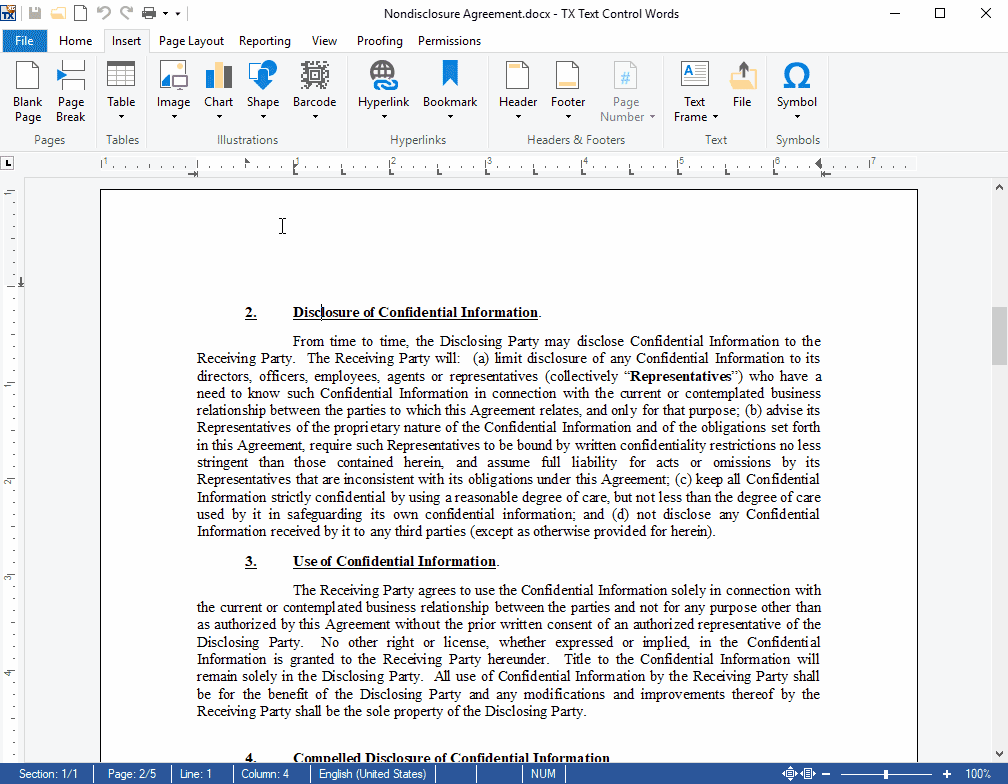Insert a Blank Page
The width and height of the screenshot is (1008, 784).
click(x=28, y=90)
